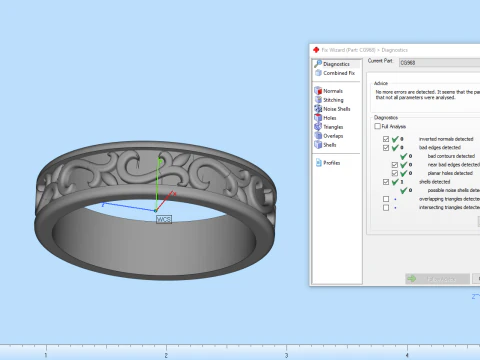Click the Current Part field showing CG968
Screen dimensions: 480x360
439,63
